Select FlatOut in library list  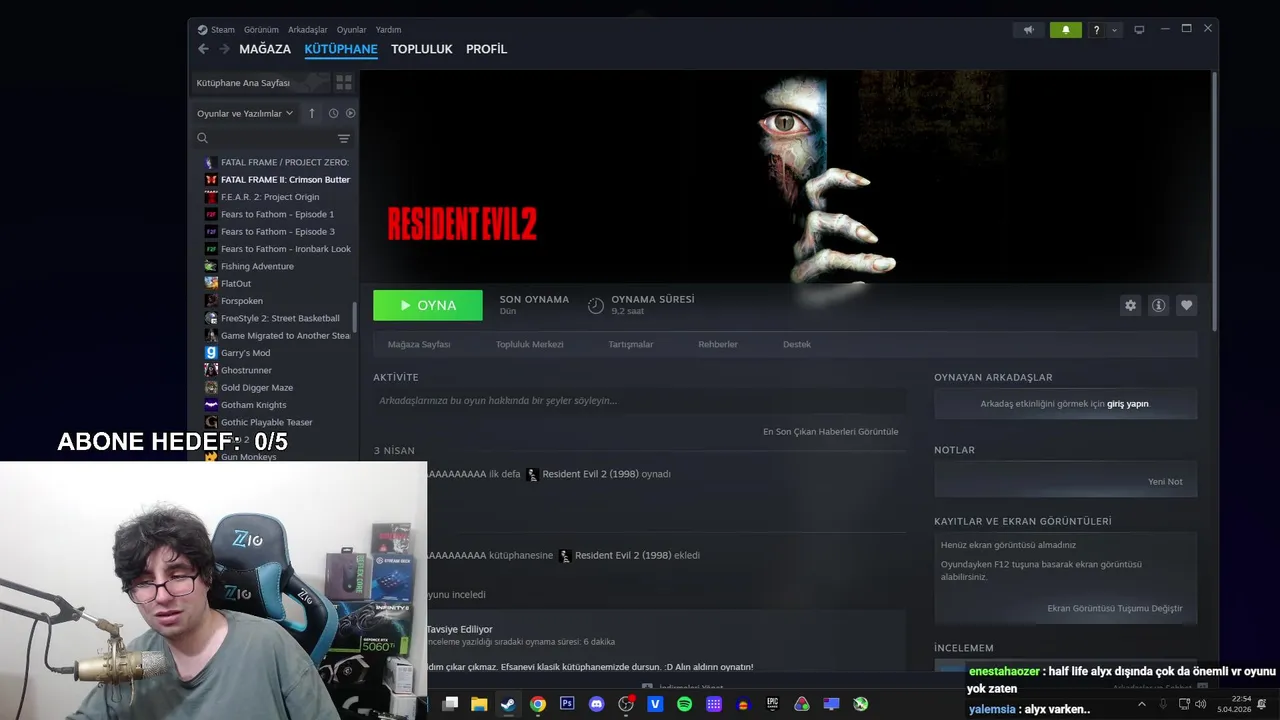point(278,284)
